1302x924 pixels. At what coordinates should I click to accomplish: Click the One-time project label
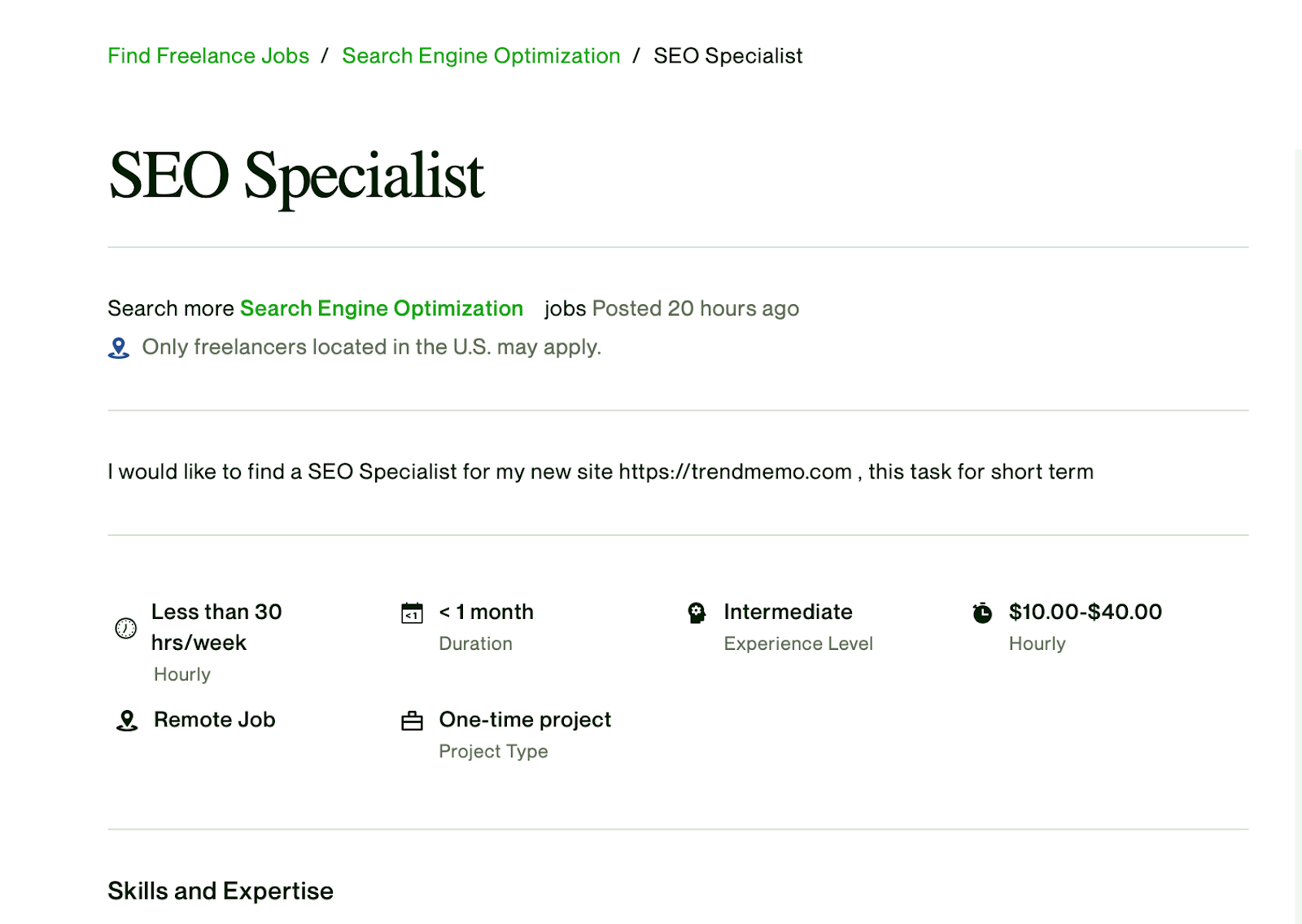[525, 720]
